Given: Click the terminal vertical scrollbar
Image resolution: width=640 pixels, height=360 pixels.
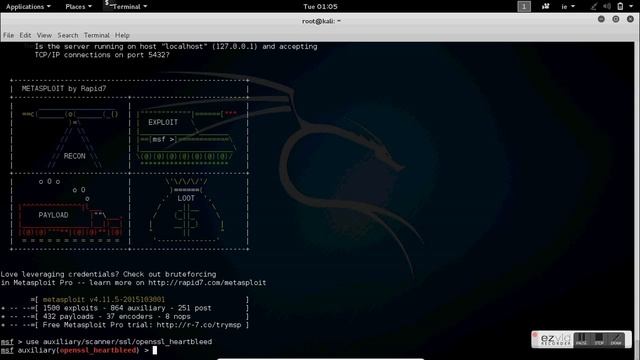Looking at the screenshot, I should (638, 200).
